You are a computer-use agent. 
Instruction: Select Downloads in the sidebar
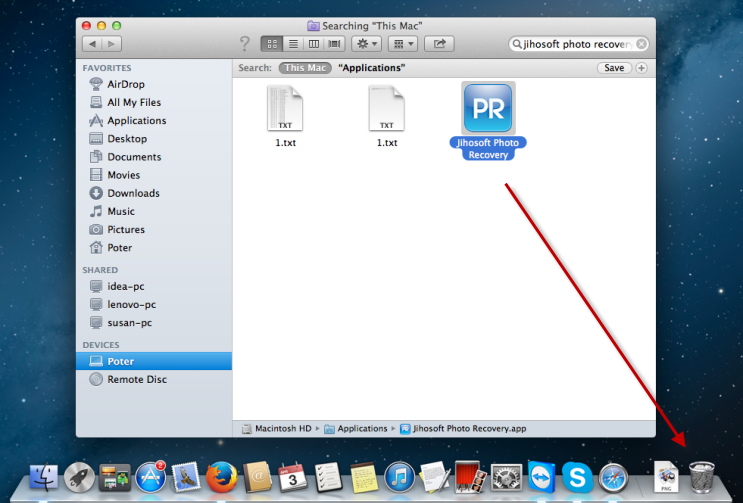tap(133, 193)
